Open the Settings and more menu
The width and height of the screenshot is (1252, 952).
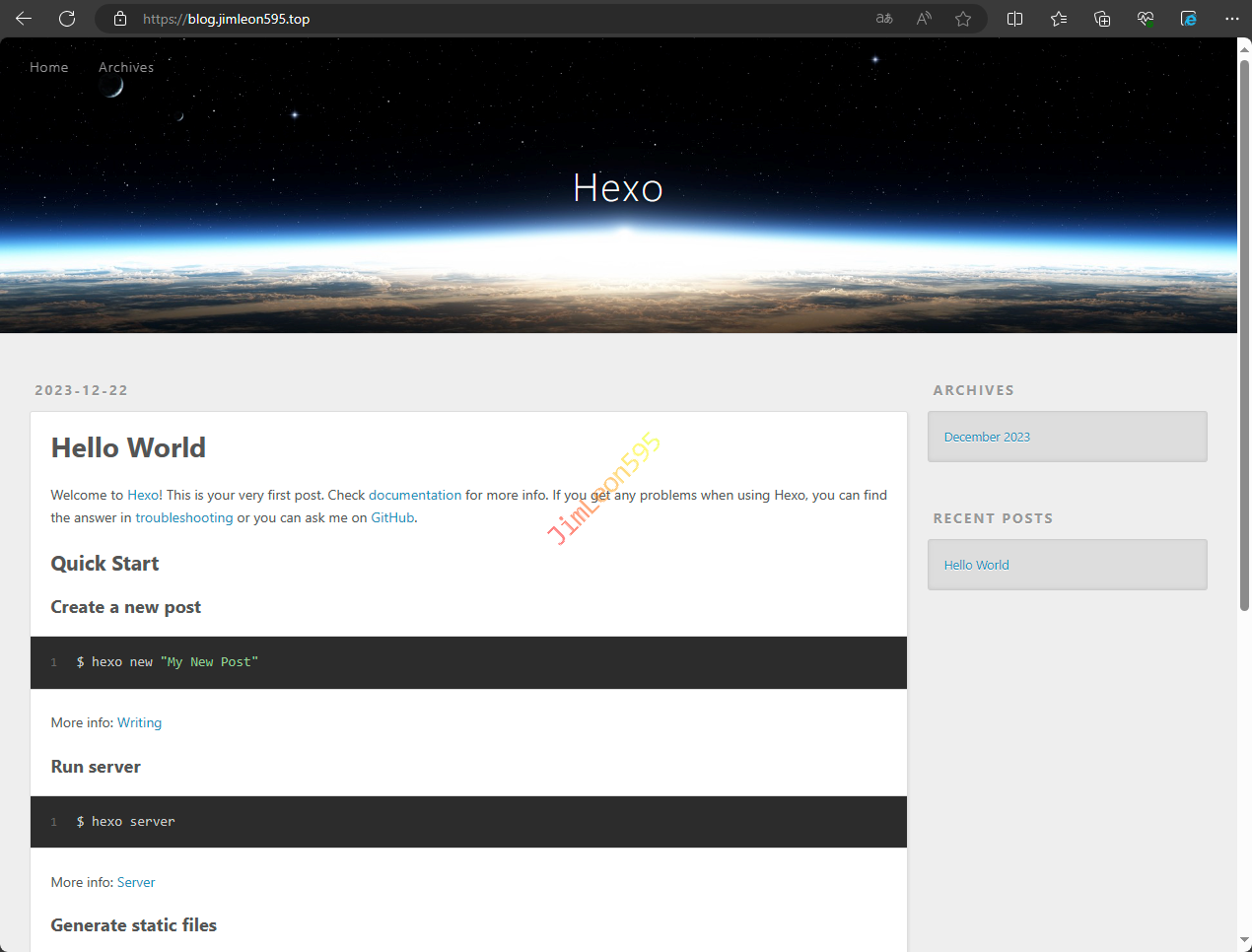point(1232,19)
